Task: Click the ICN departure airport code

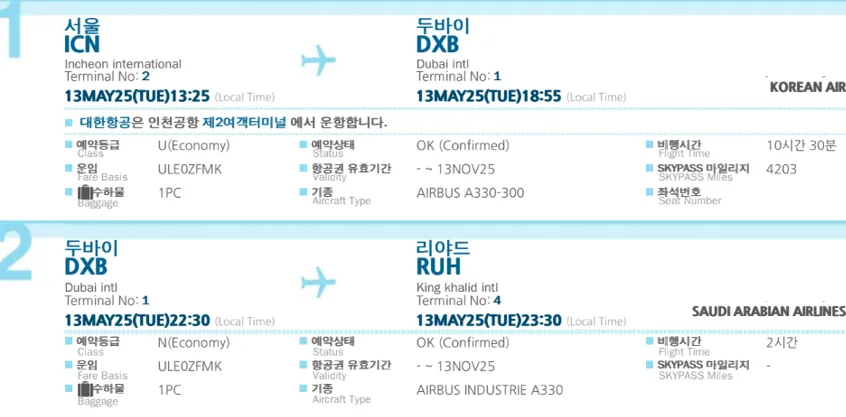Action: click(82, 45)
